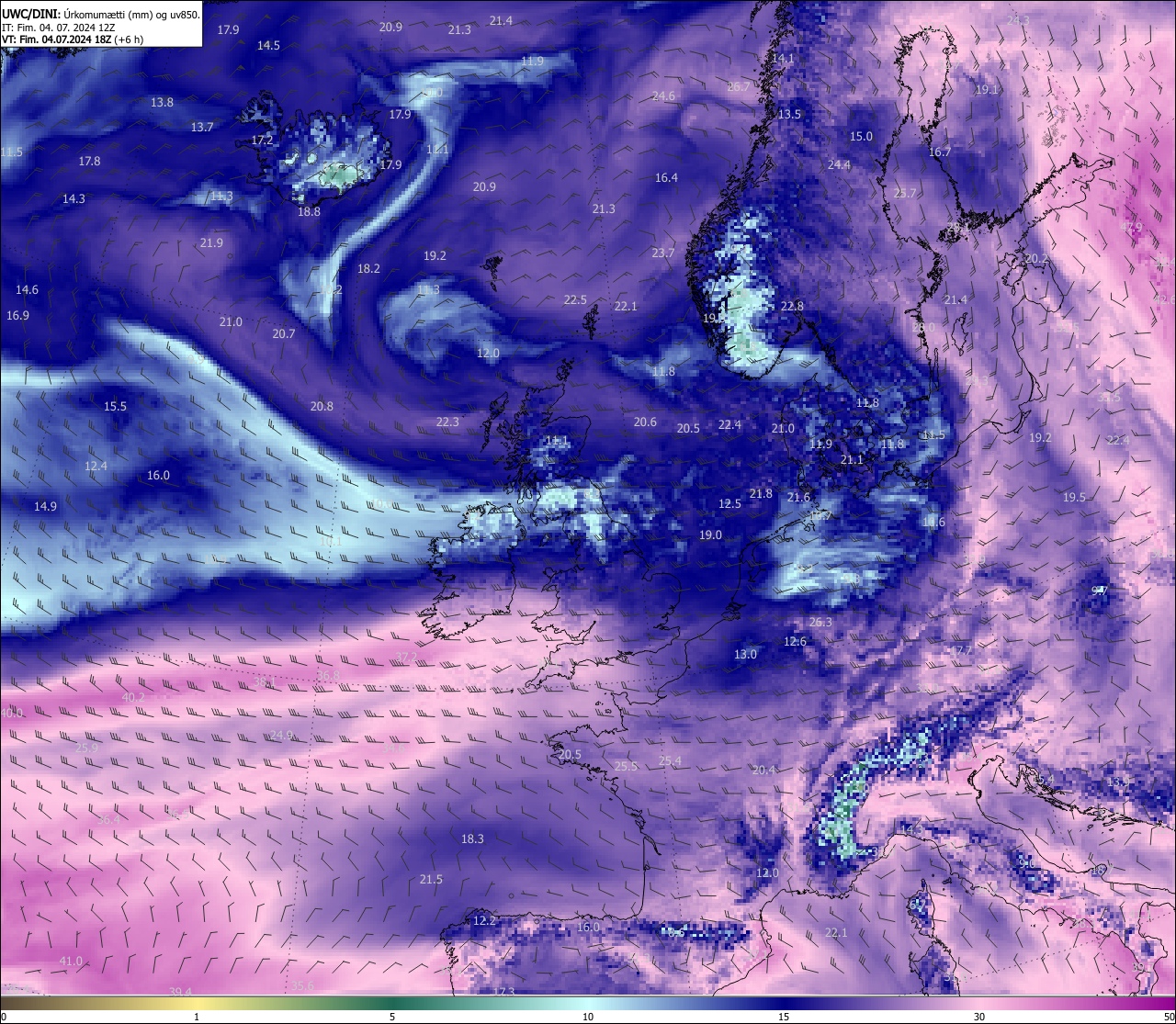Click the 19.0 value label
Viewport: 1176px width, 1024px height.
point(710,535)
